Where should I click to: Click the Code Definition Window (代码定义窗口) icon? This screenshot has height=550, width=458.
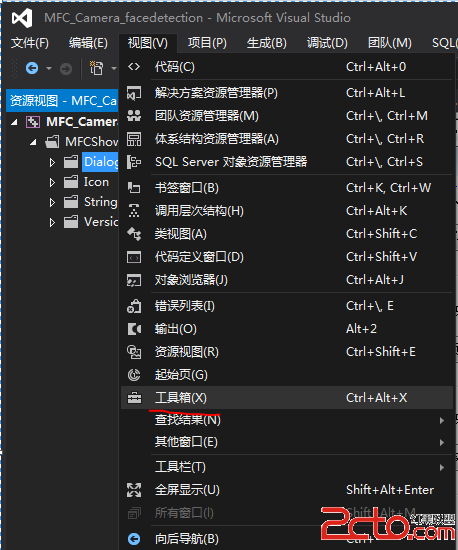[x=134, y=257]
